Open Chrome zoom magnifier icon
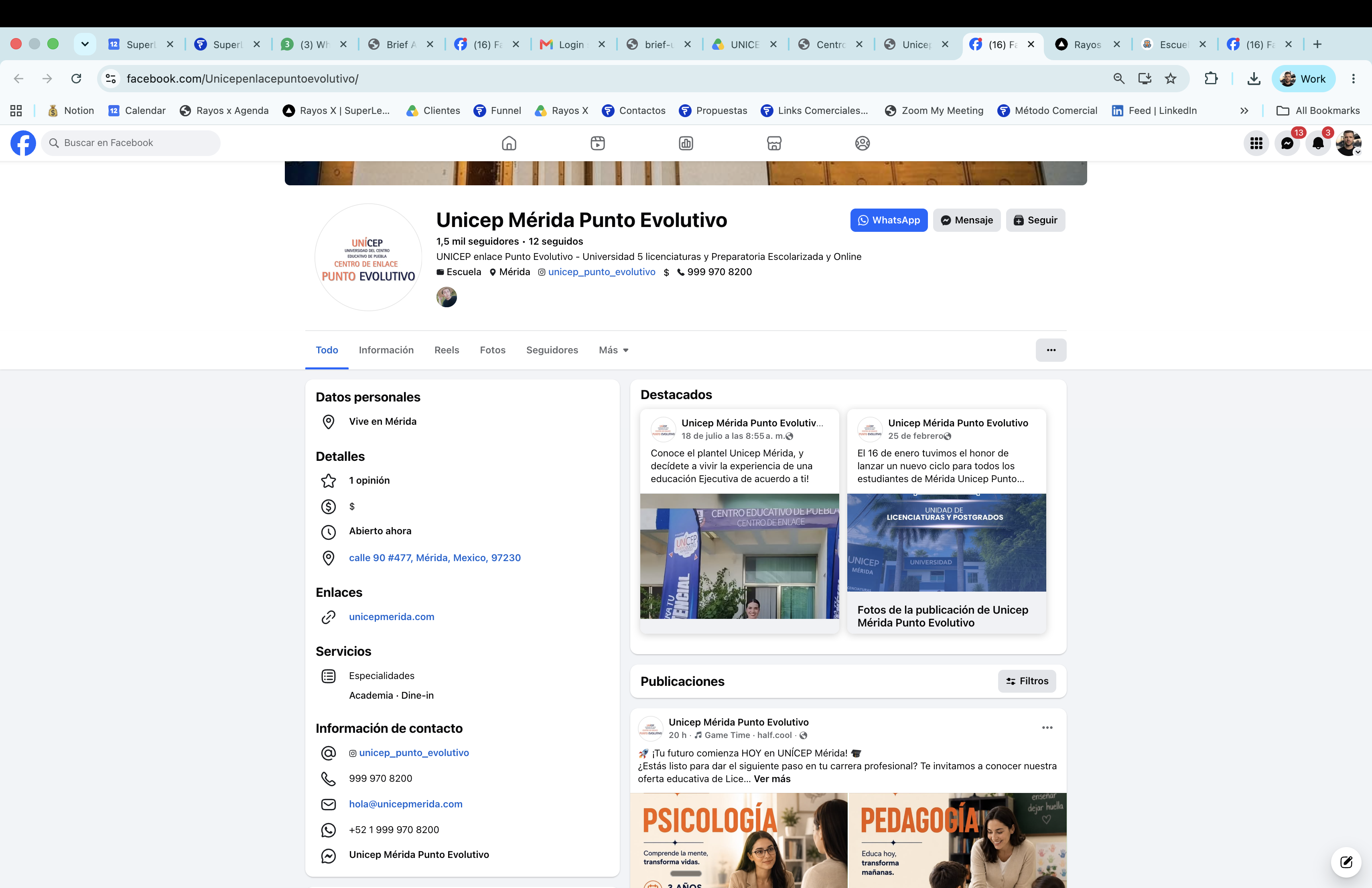The height and width of the screenshot is (888, 1372). tap(1118, 78)
